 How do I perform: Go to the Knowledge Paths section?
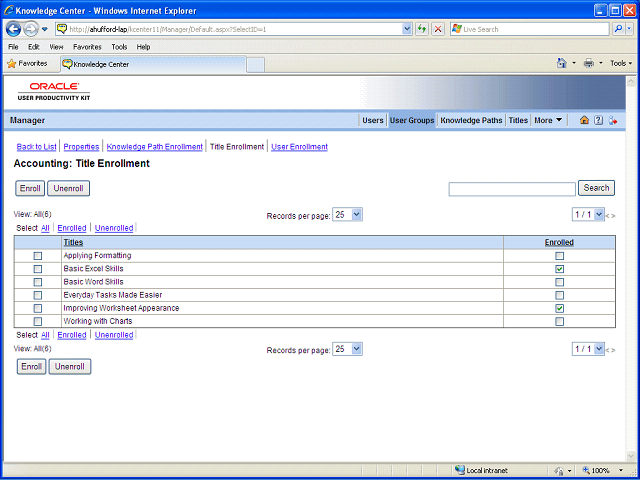tap(471, 120)
